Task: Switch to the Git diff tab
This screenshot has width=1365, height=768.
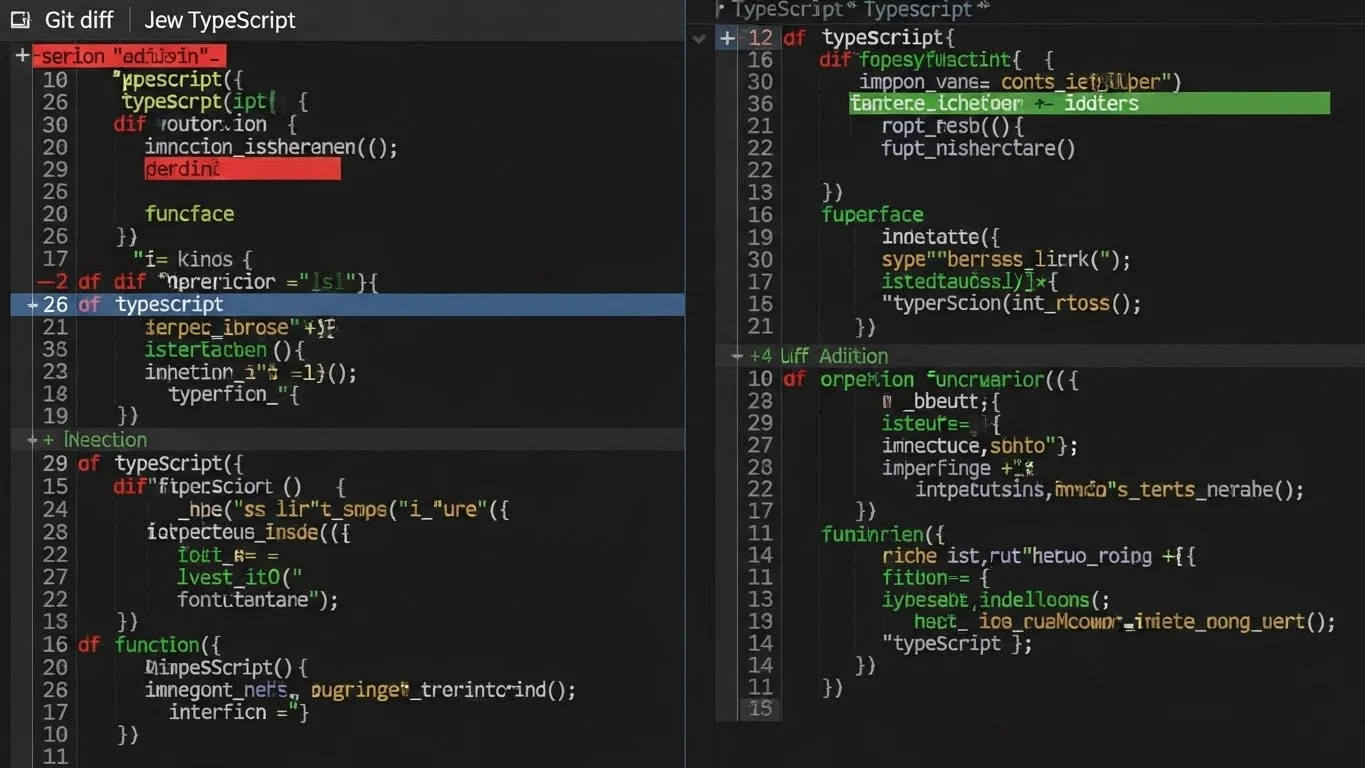Action: (79, 20)
